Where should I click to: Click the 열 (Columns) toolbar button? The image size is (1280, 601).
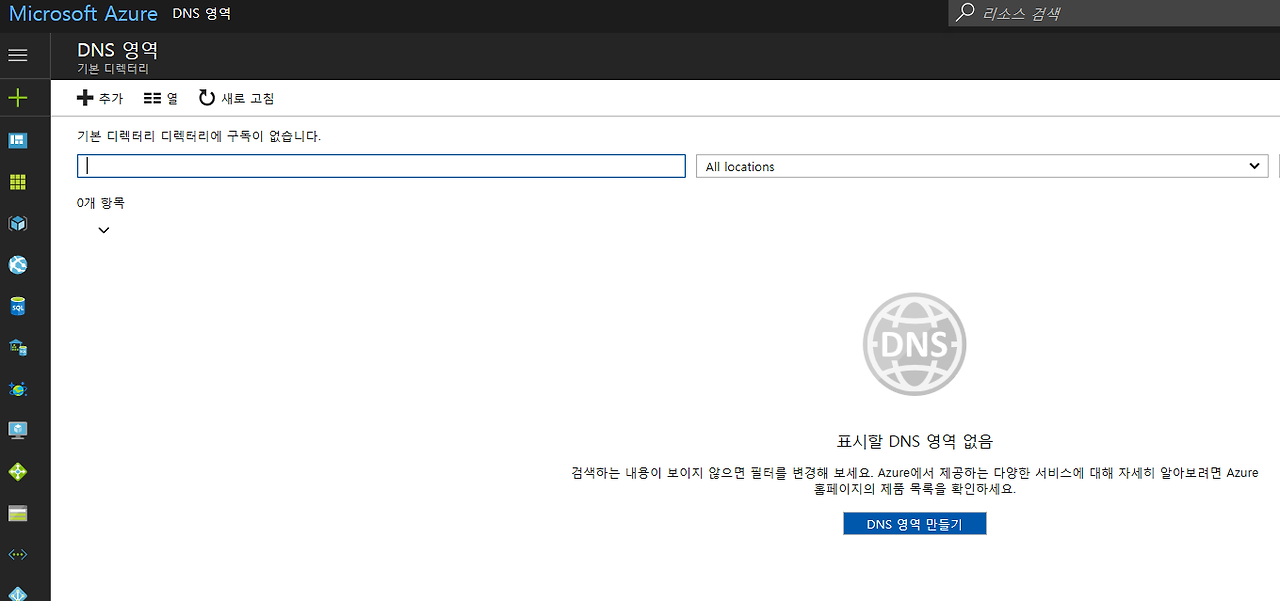(x=161, y=98)
